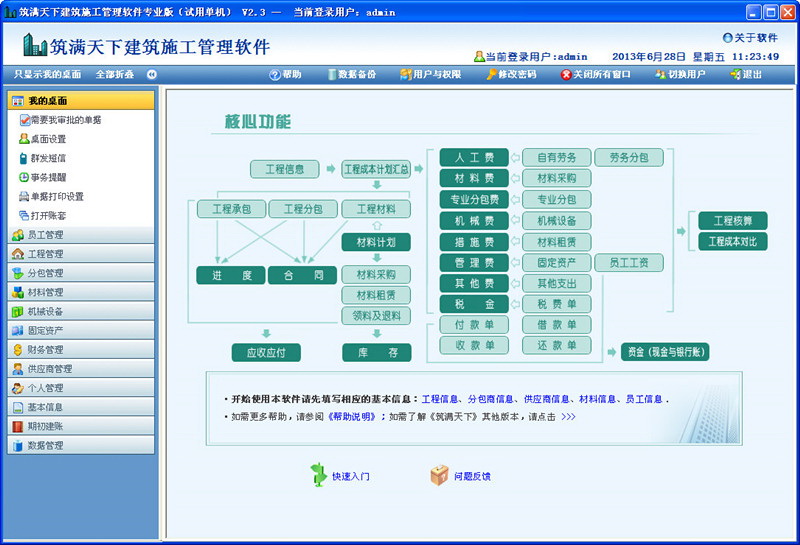The image size is (800, 545).
Task: Click 工程信息 flowchart button
Action: click(x=285, y=169)
